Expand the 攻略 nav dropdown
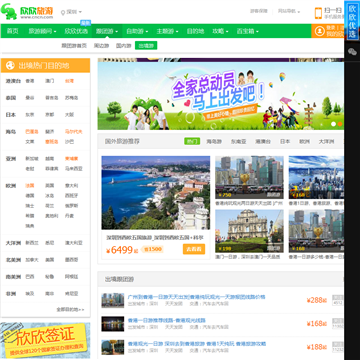The width and height of the screenshot is (360, 360). click(220, 31)
